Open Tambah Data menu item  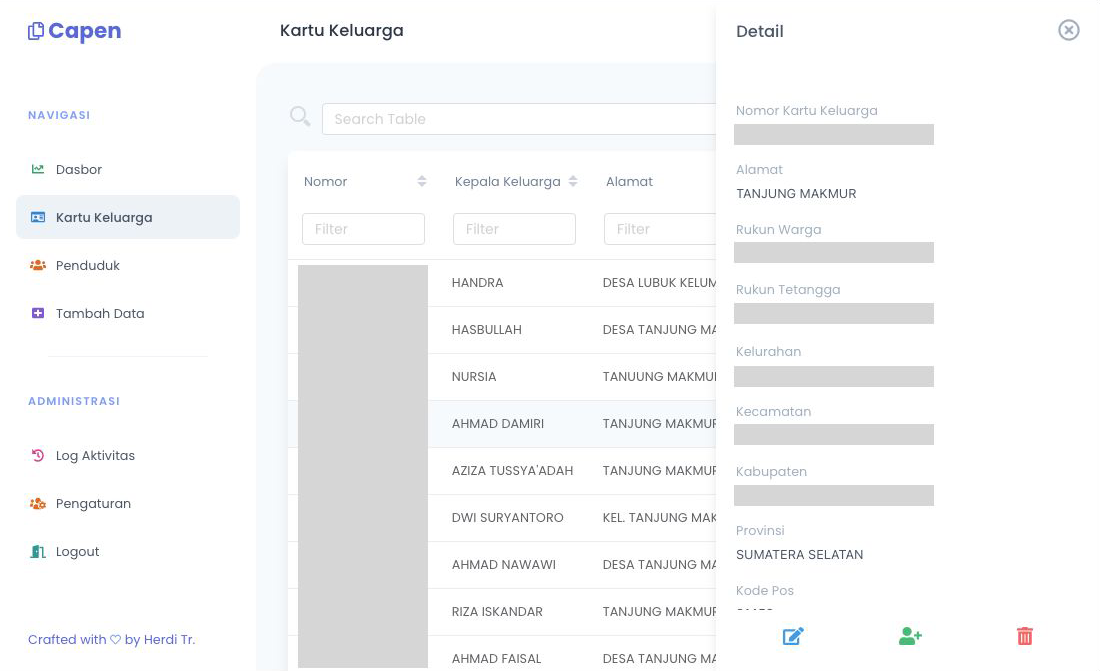click(x=100, y=313)
